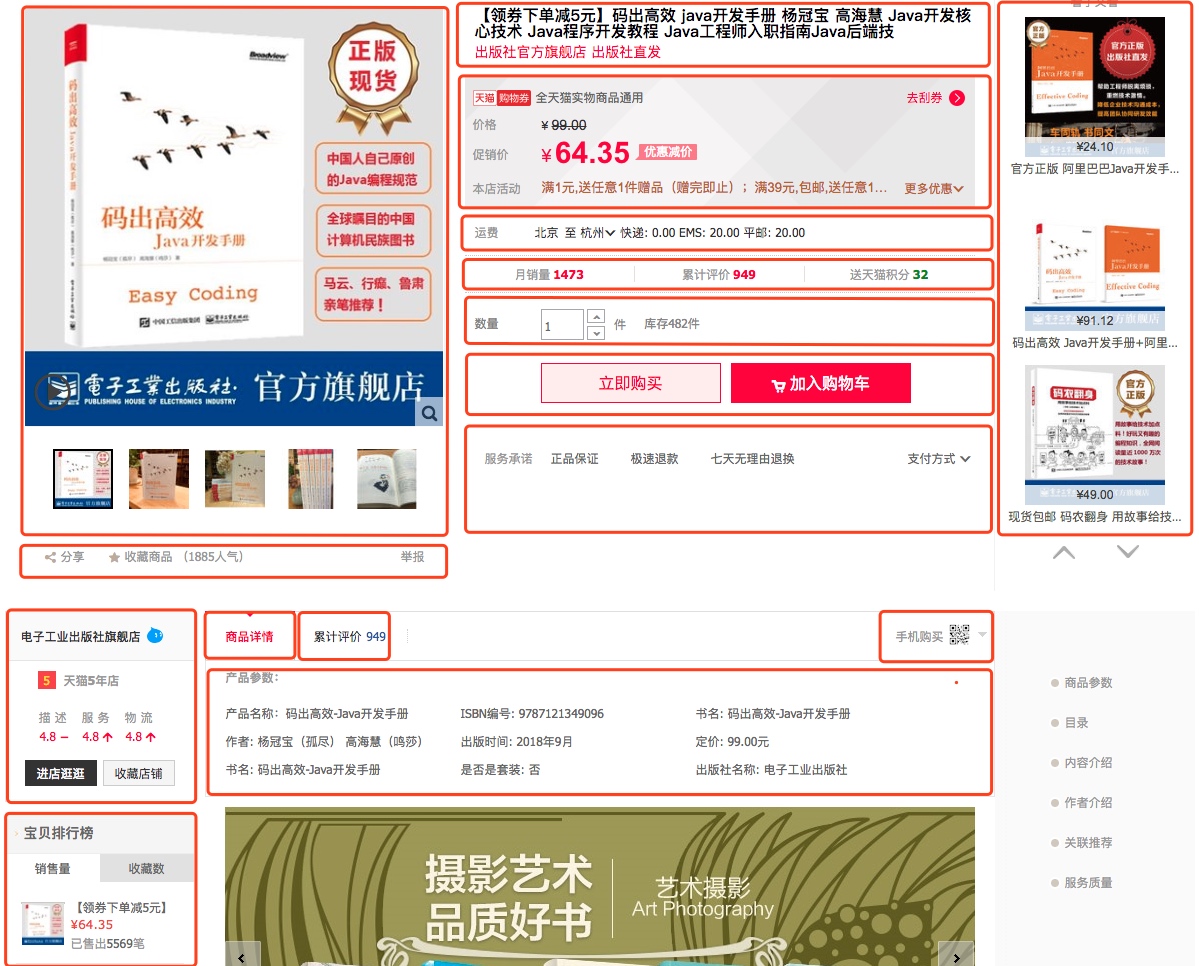
Task: Click the 加入购物车 add to cart button
Action: click(x=820, y=383)
